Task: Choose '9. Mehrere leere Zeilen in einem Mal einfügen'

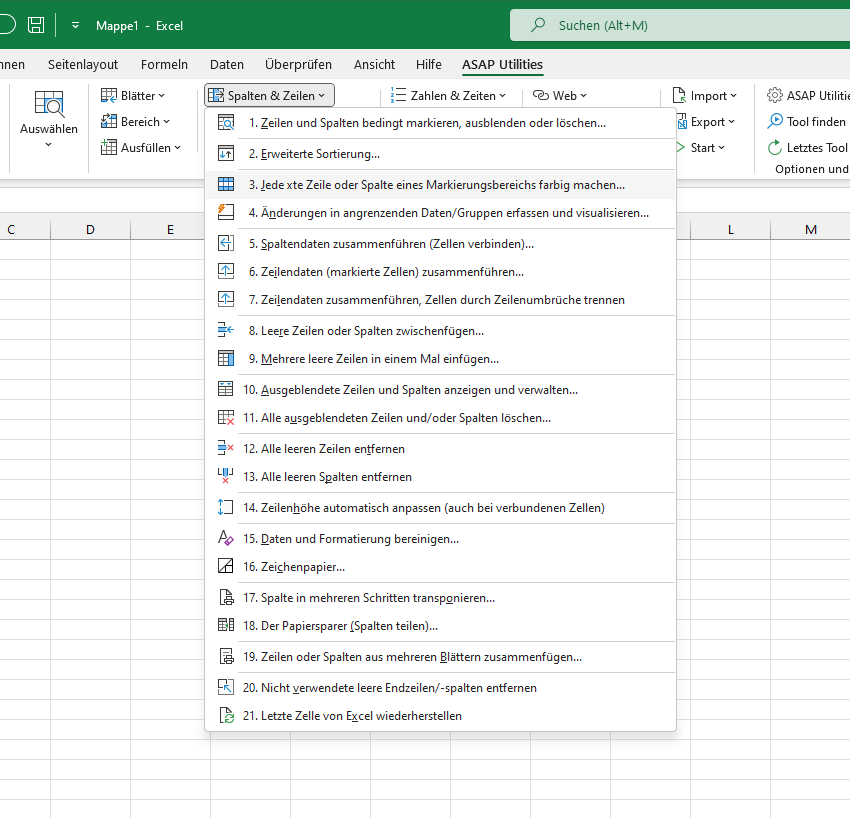Action: pos(440,358)
